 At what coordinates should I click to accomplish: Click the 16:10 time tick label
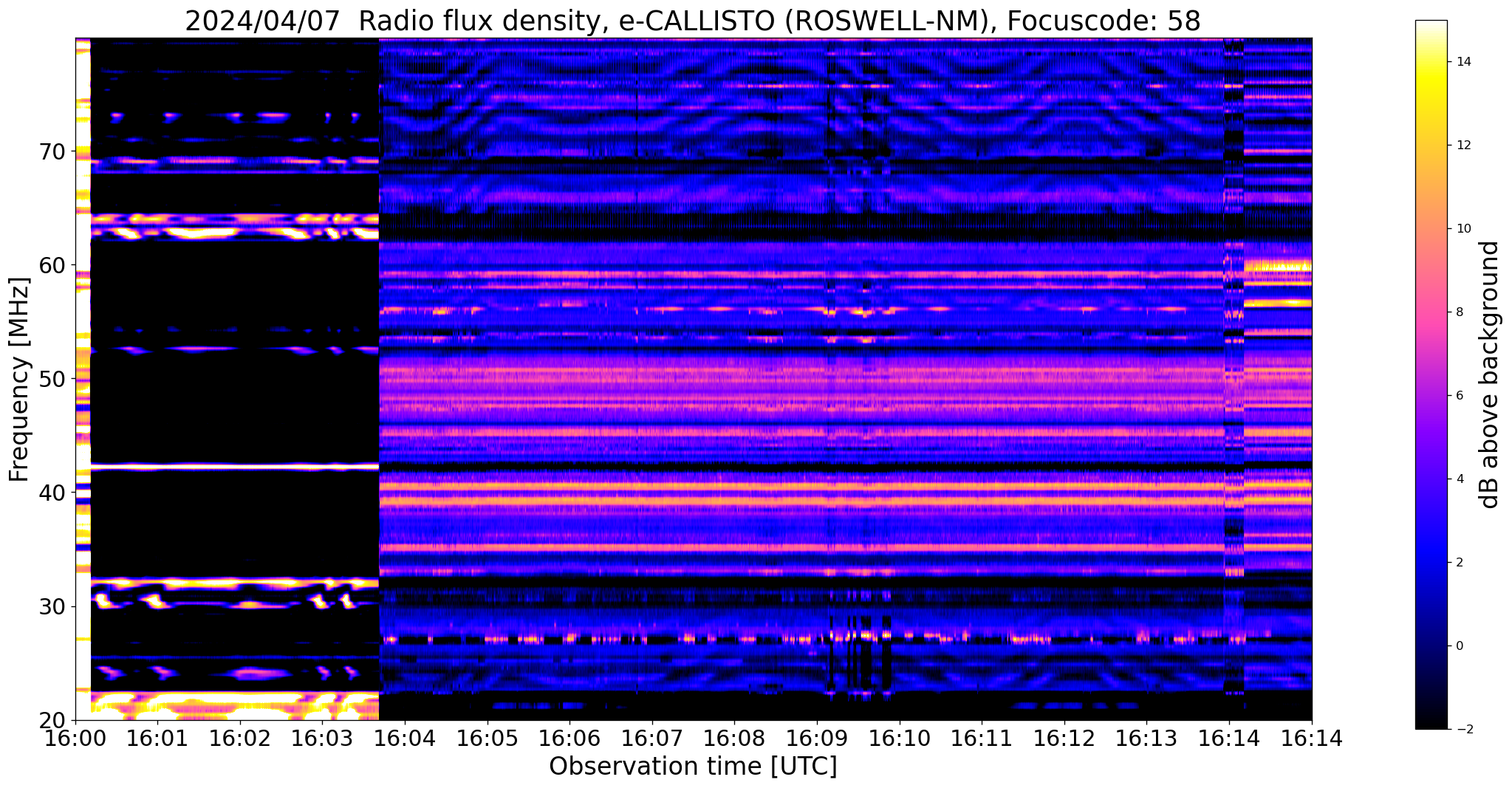900,739
